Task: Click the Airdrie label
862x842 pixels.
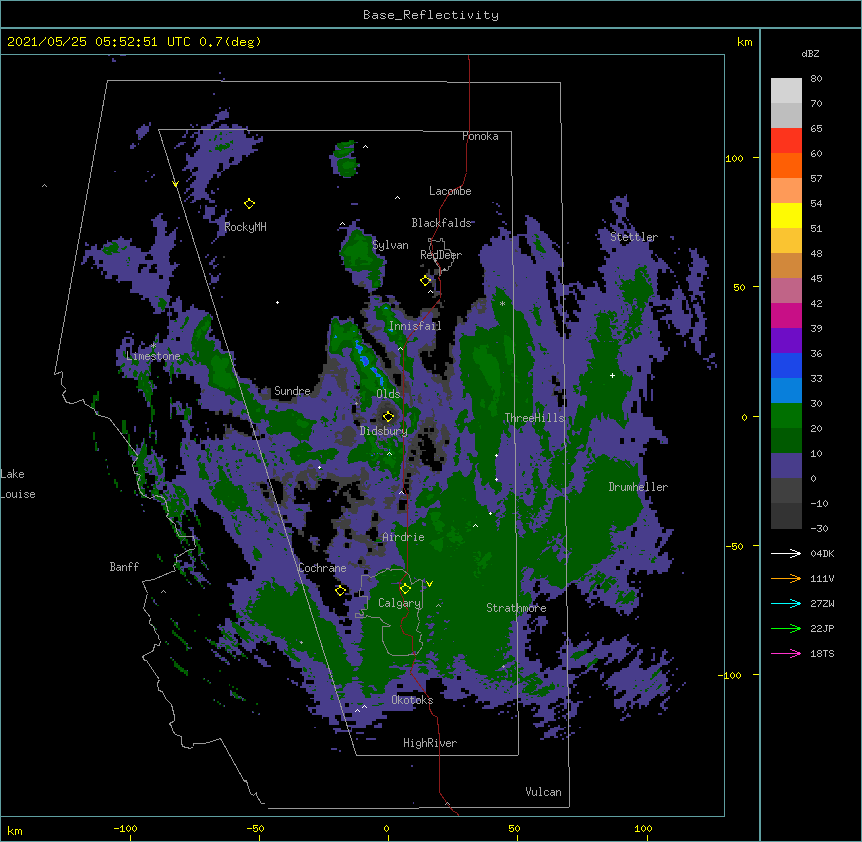Action: coord(403,537)
